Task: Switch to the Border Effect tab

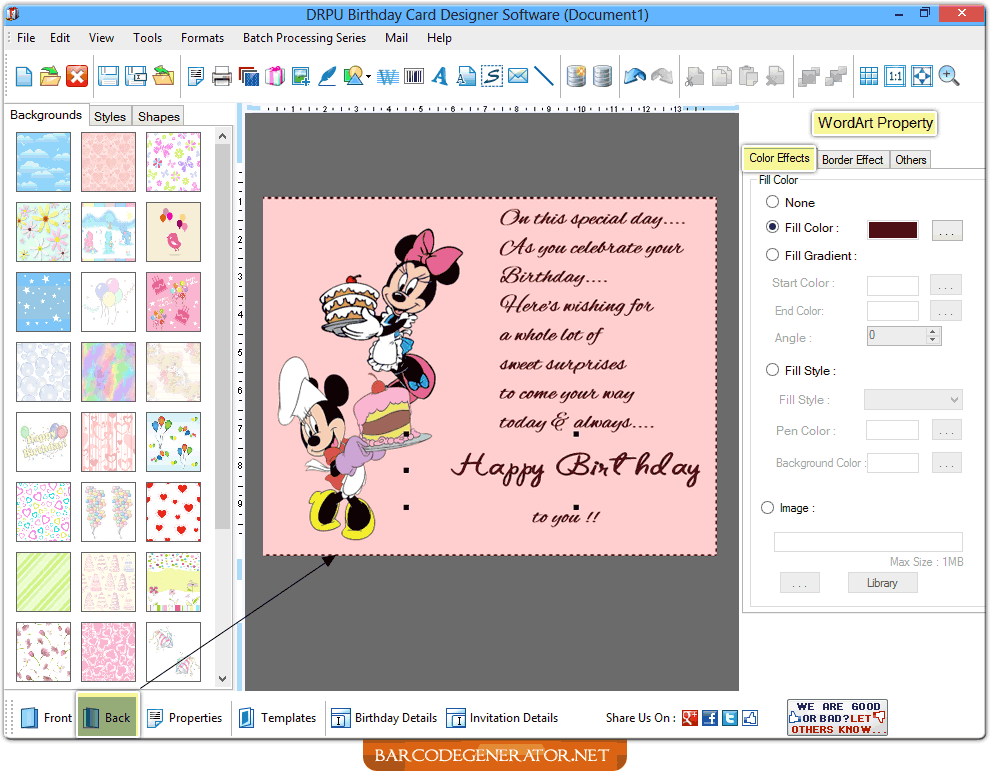Action: [852, 160]
